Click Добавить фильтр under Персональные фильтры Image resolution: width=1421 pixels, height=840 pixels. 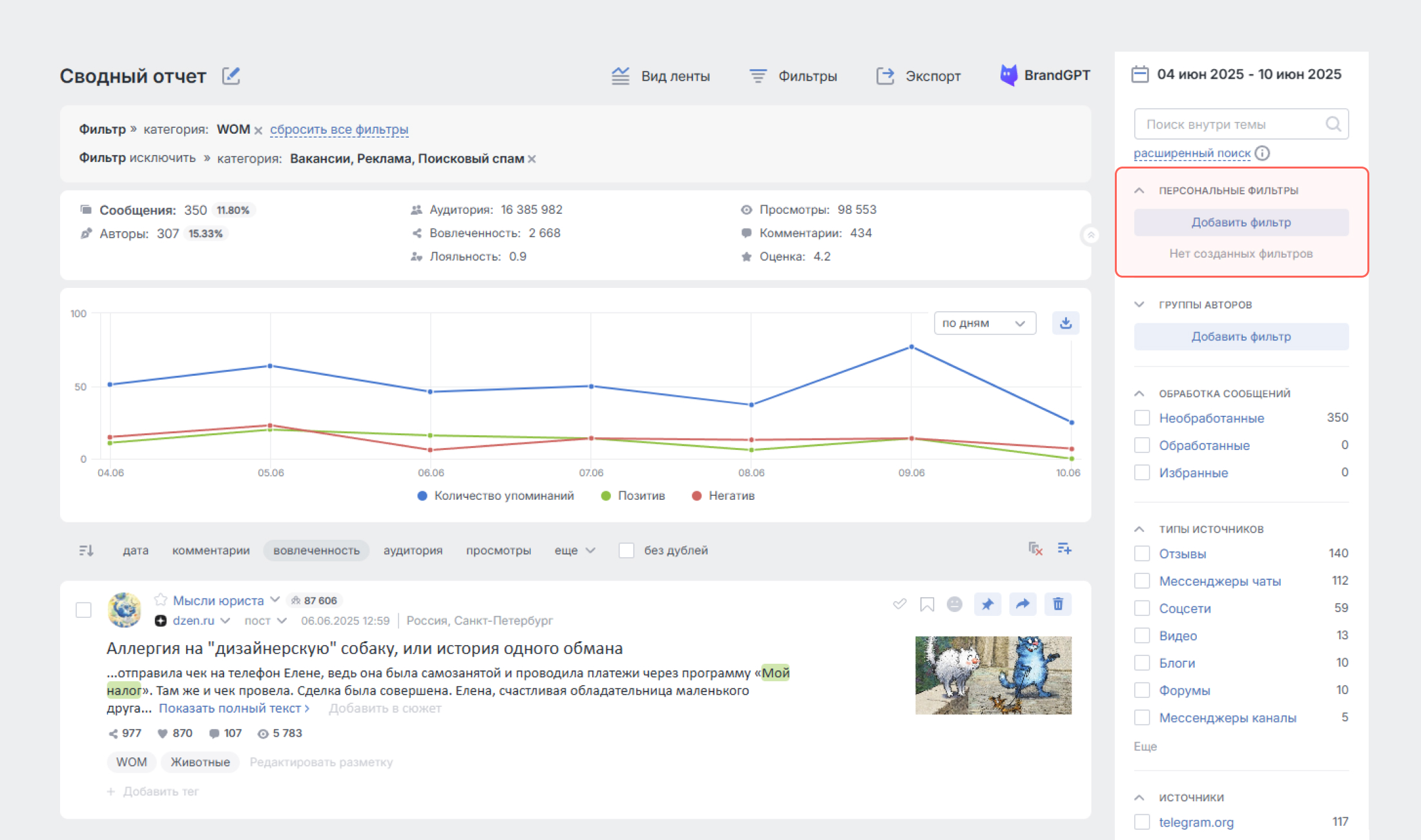pos(1241,222)
